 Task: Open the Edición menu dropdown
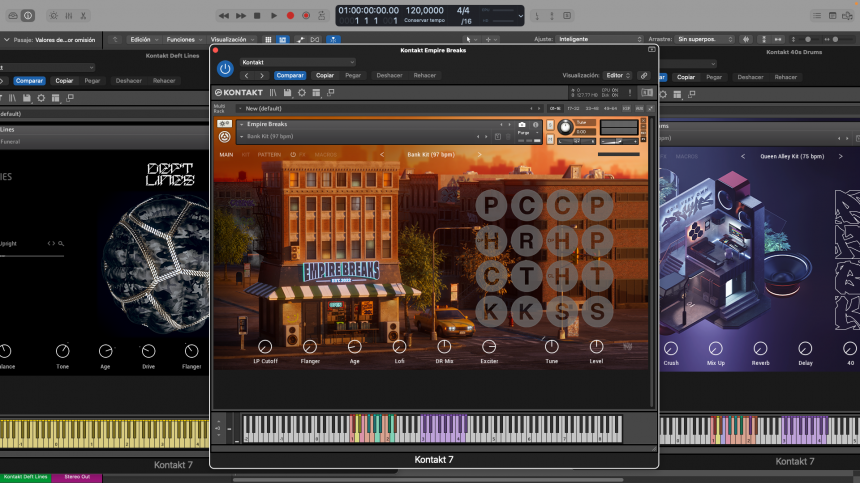[x=144, y=39]
